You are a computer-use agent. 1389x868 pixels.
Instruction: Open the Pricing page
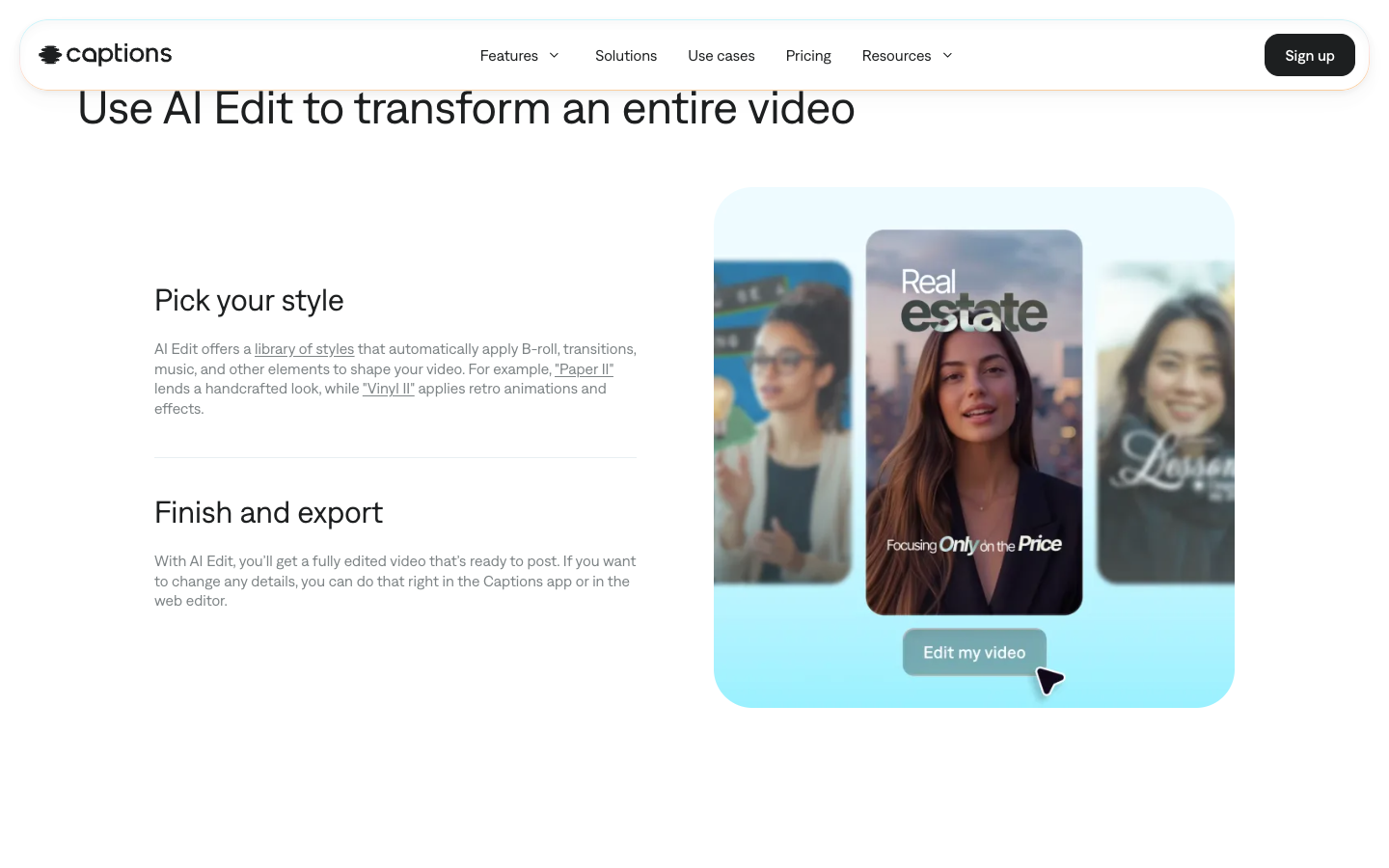pos(808,56)
